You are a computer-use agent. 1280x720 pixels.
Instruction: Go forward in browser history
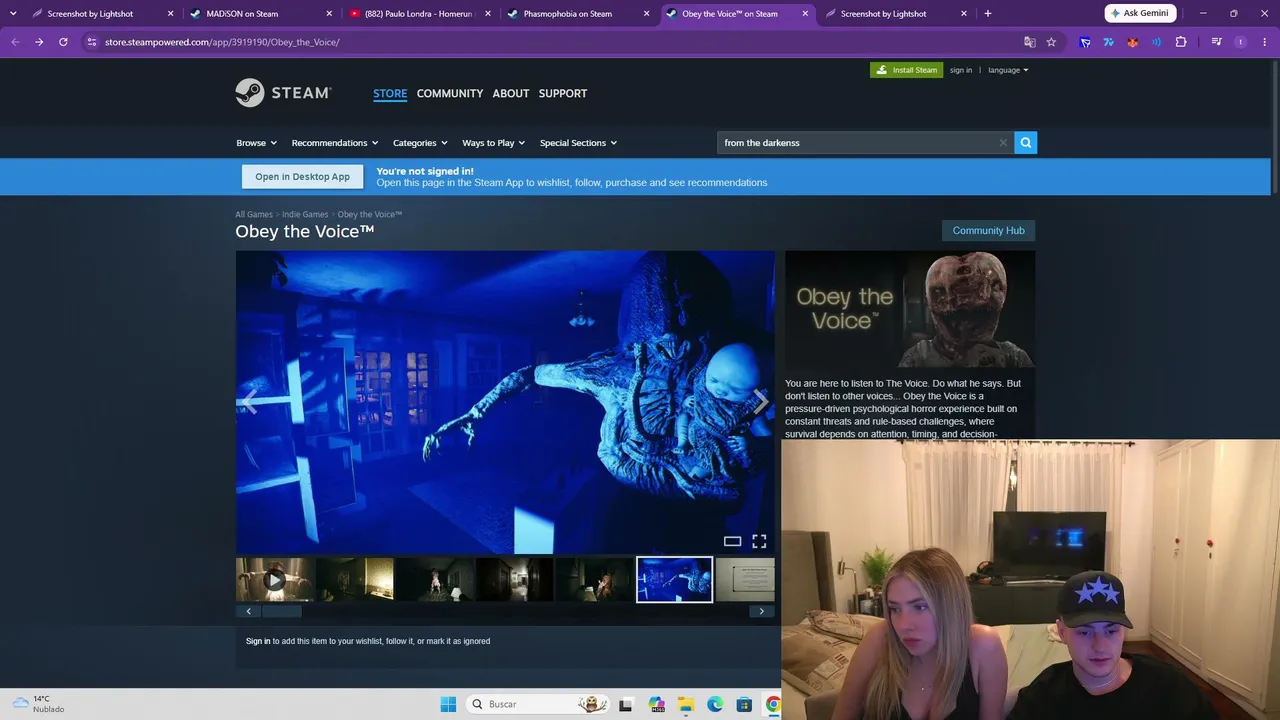pyautogui.click(x=39, y=42)
